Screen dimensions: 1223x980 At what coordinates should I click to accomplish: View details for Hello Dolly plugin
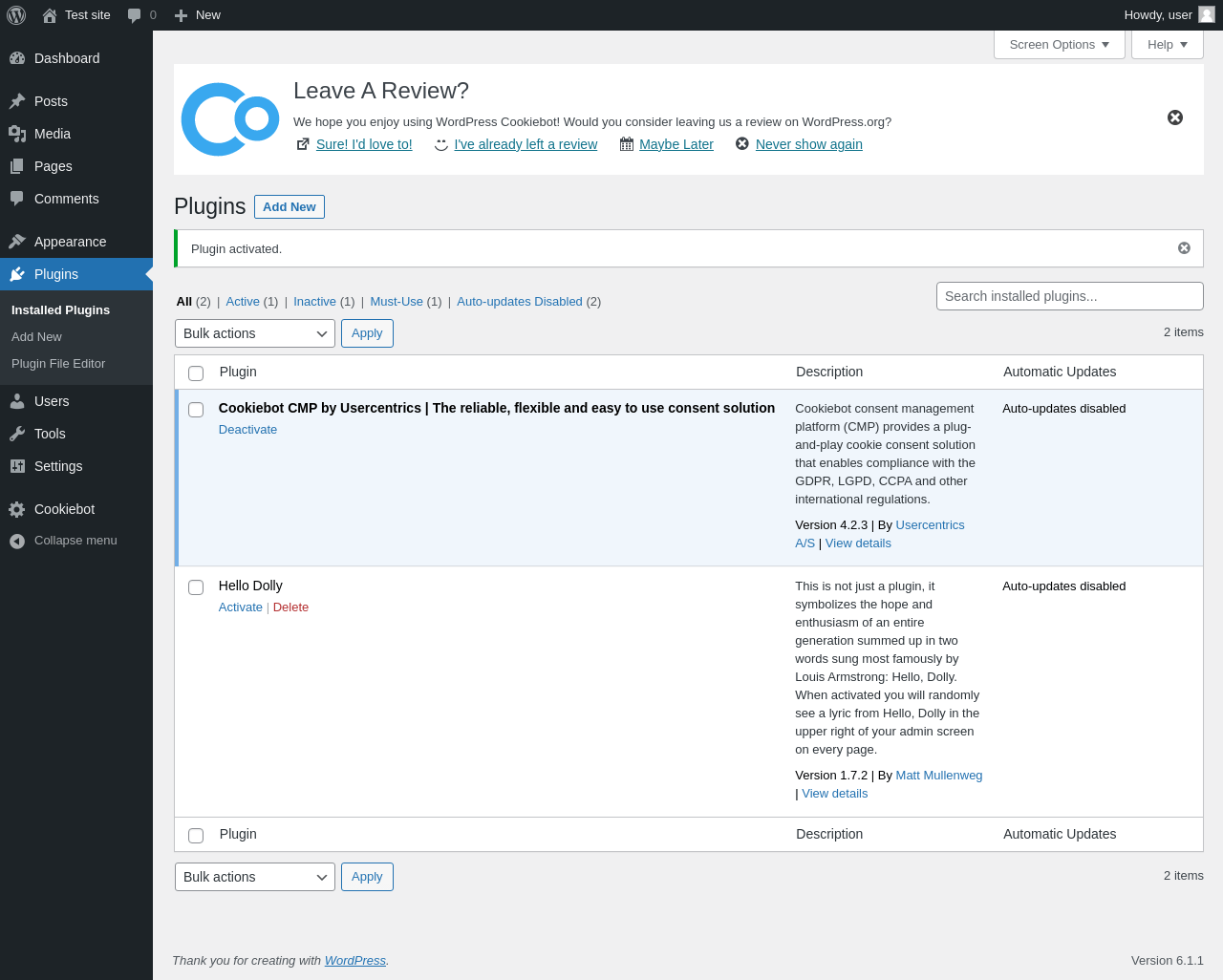point(835,794)
